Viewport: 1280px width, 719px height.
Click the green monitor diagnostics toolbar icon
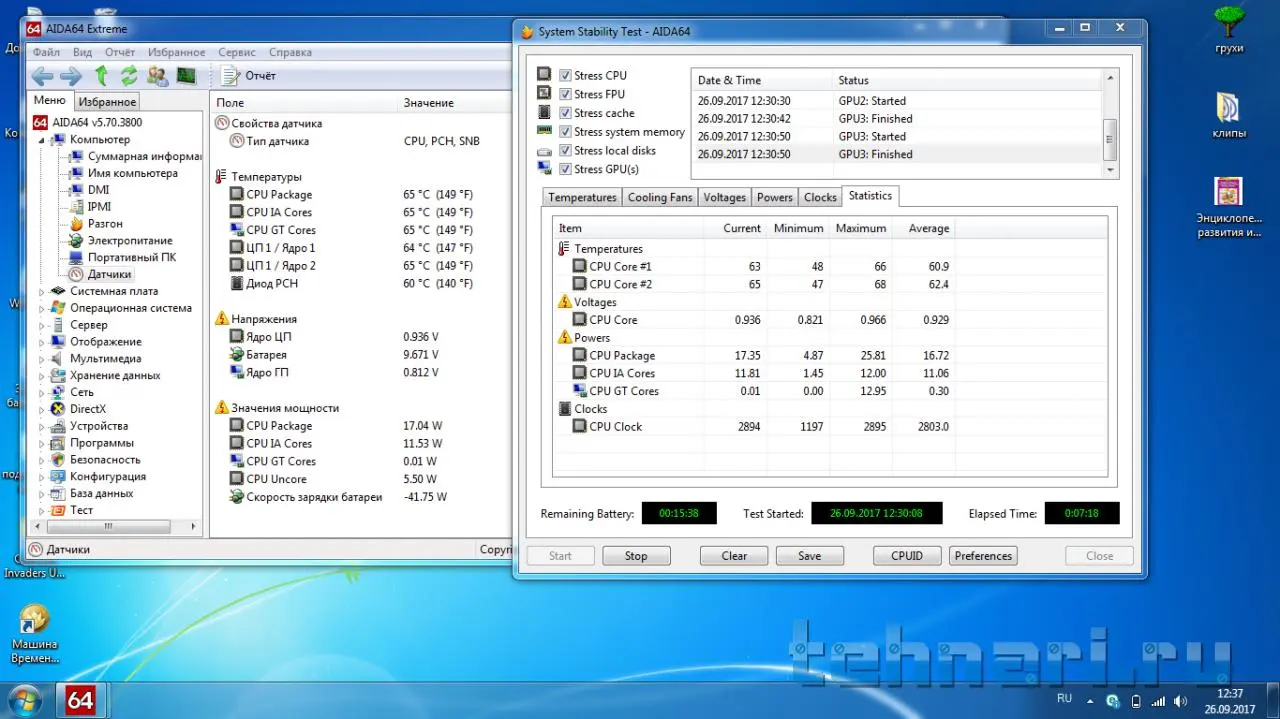(x=186, y=76)
